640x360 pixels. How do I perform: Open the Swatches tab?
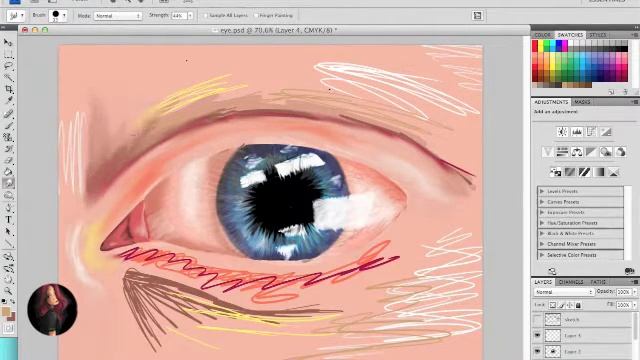point(570,35)
